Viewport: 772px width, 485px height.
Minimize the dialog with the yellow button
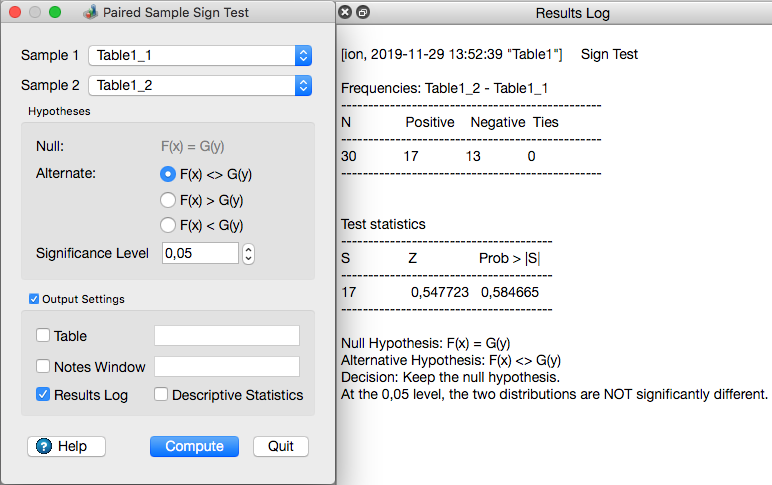tap(35, 13)
